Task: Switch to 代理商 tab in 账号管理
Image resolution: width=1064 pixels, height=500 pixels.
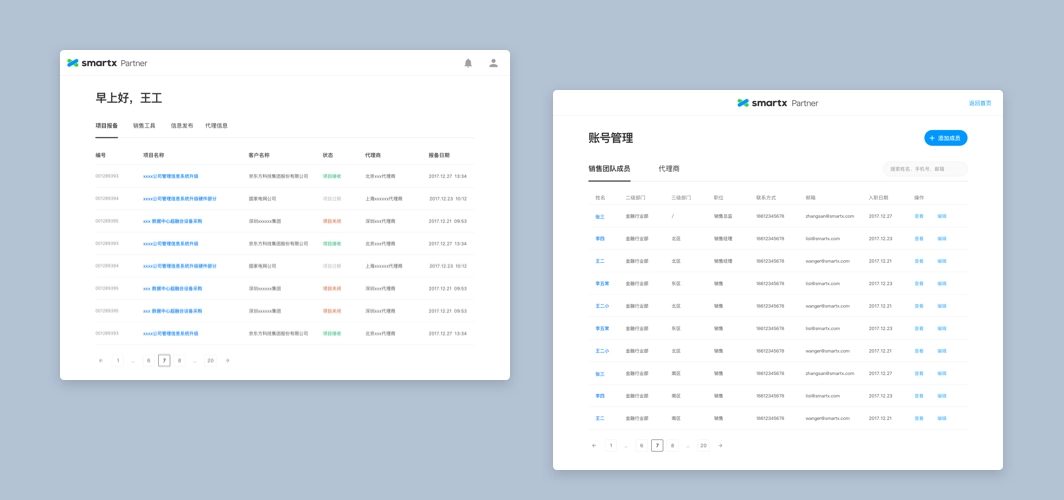Action: pos(669,169)
